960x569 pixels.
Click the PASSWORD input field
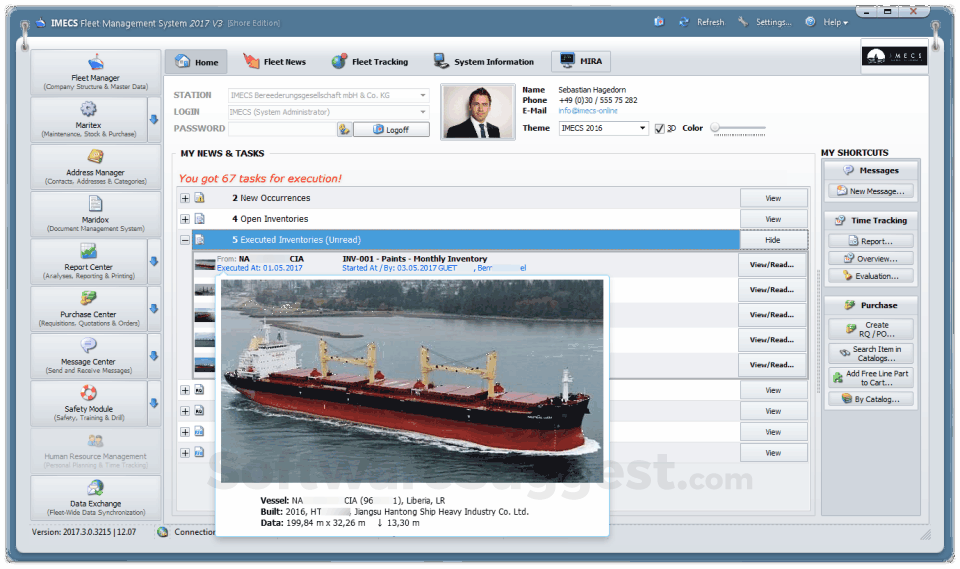point(282,129)
